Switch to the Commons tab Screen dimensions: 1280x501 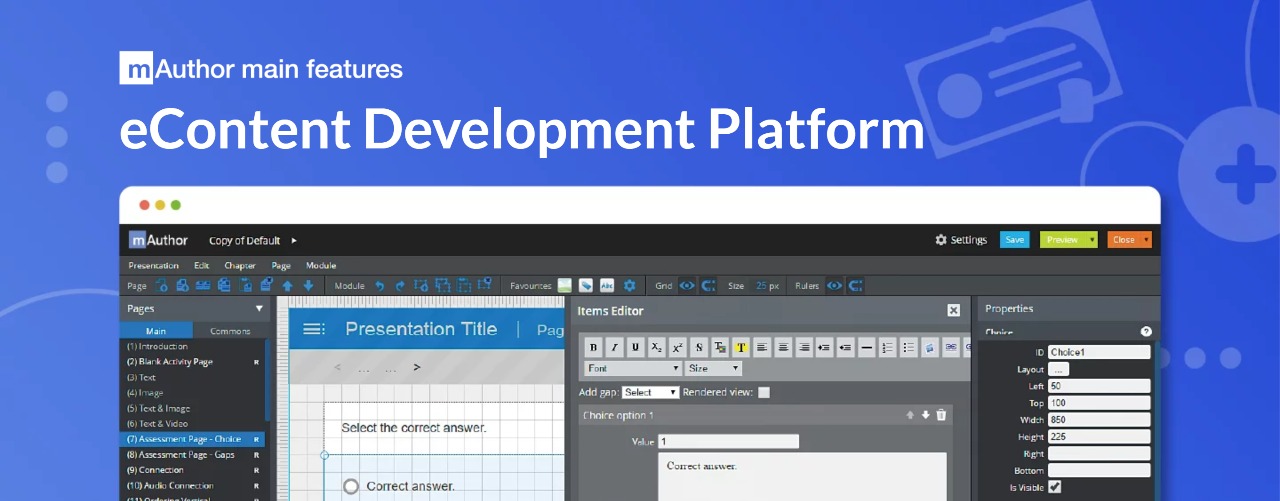(230, 331)
